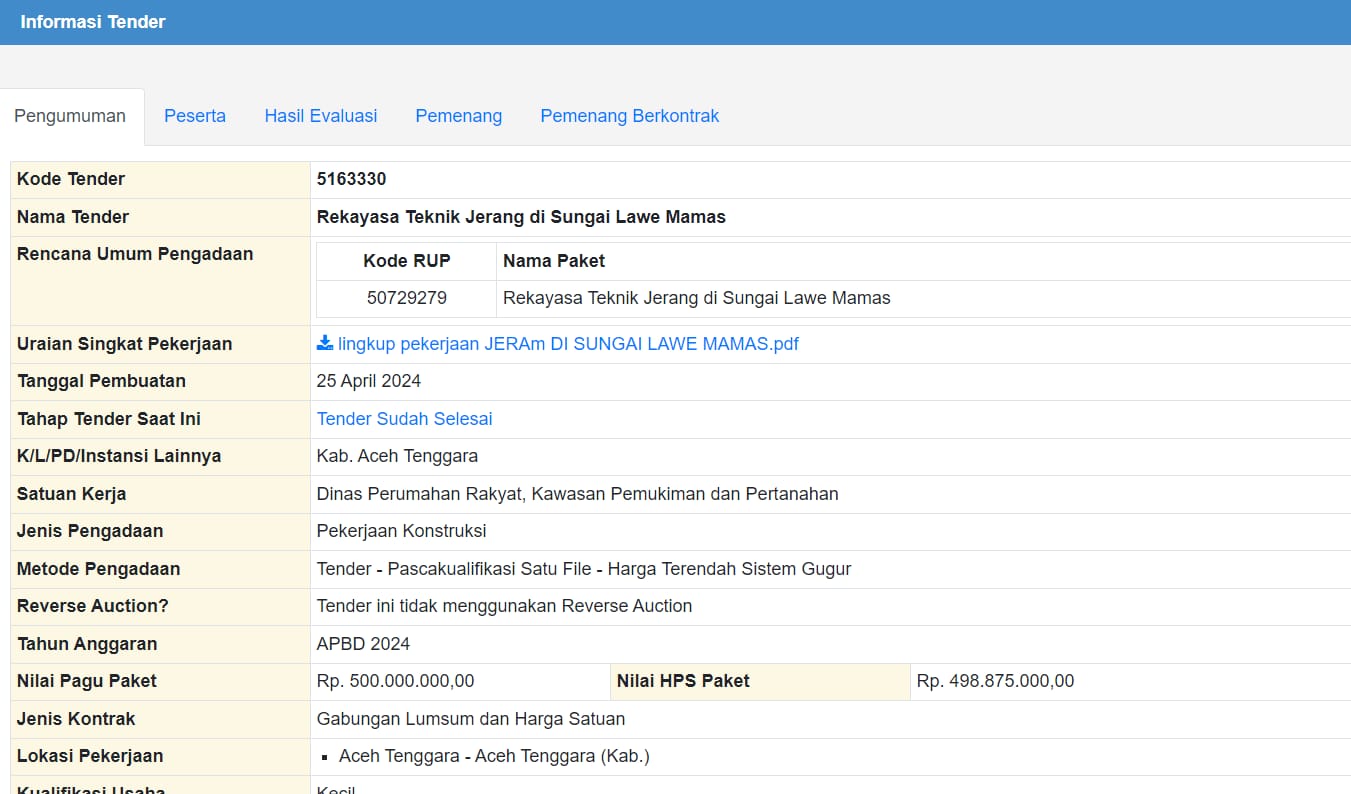Click the Rencana Umum Pengadaan label
The width and height of the screenshot is (1351, 794).
135,254
